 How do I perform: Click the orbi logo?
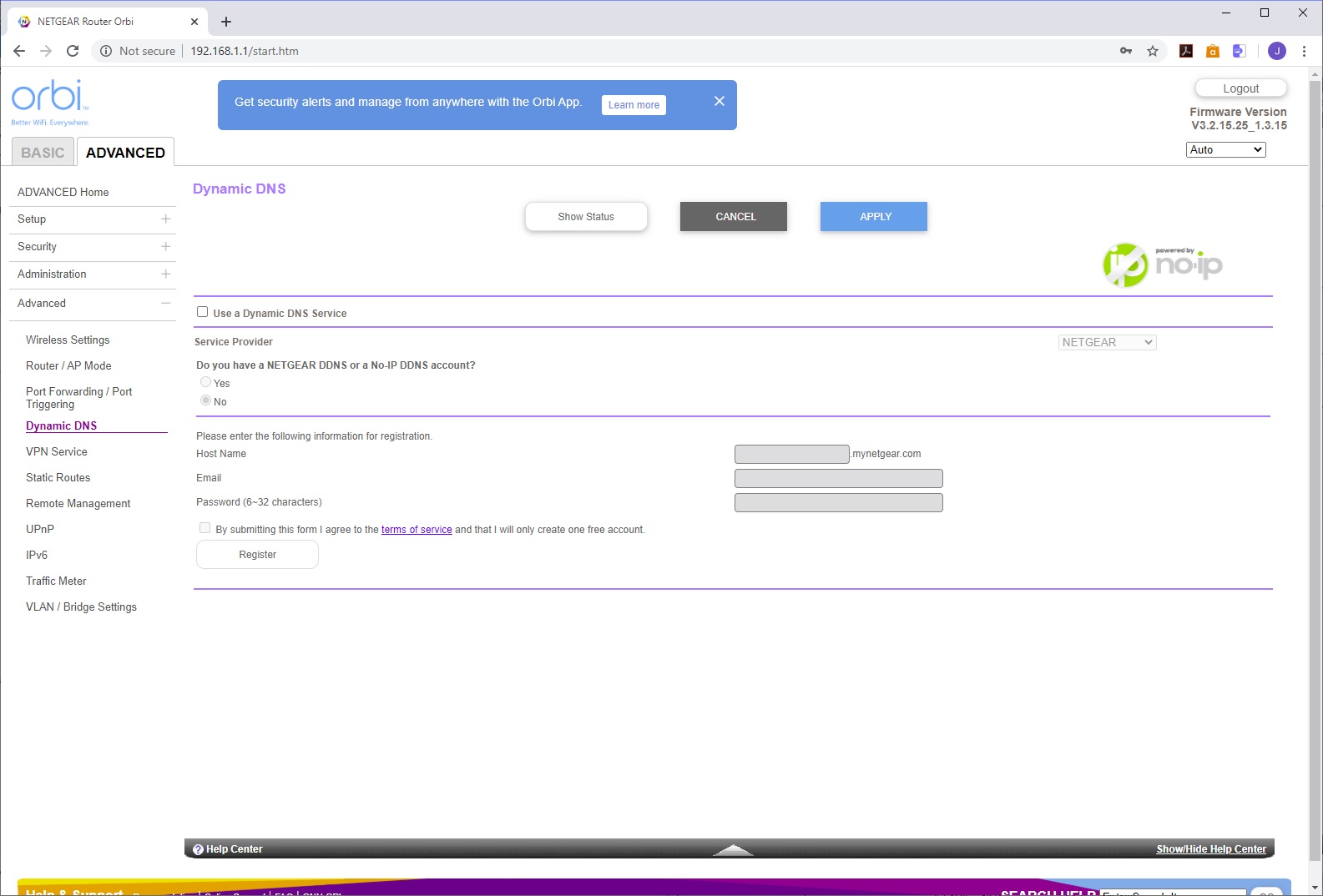click(50, 102)
